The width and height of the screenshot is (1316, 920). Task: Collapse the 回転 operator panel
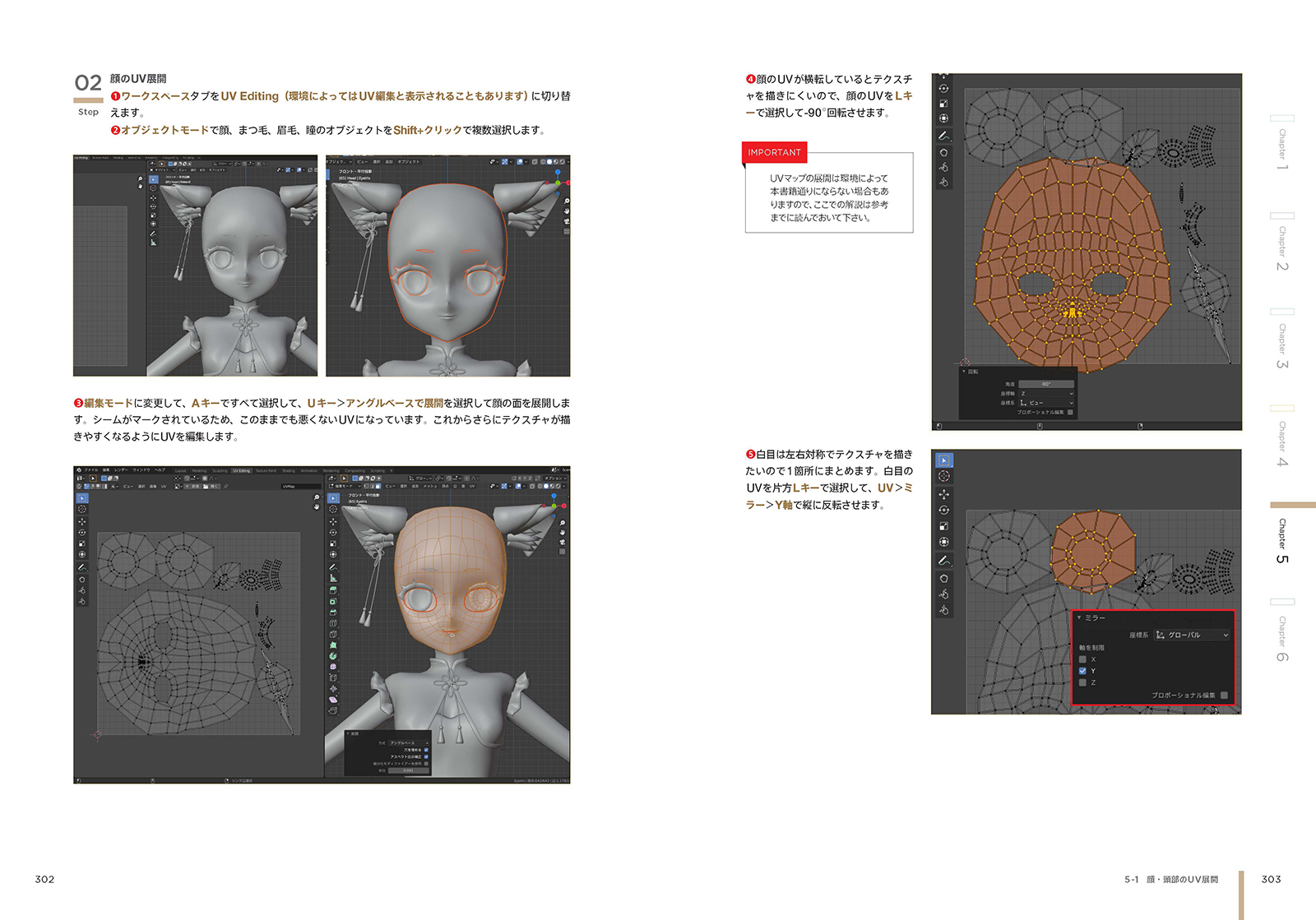click(x=964, y=372)
